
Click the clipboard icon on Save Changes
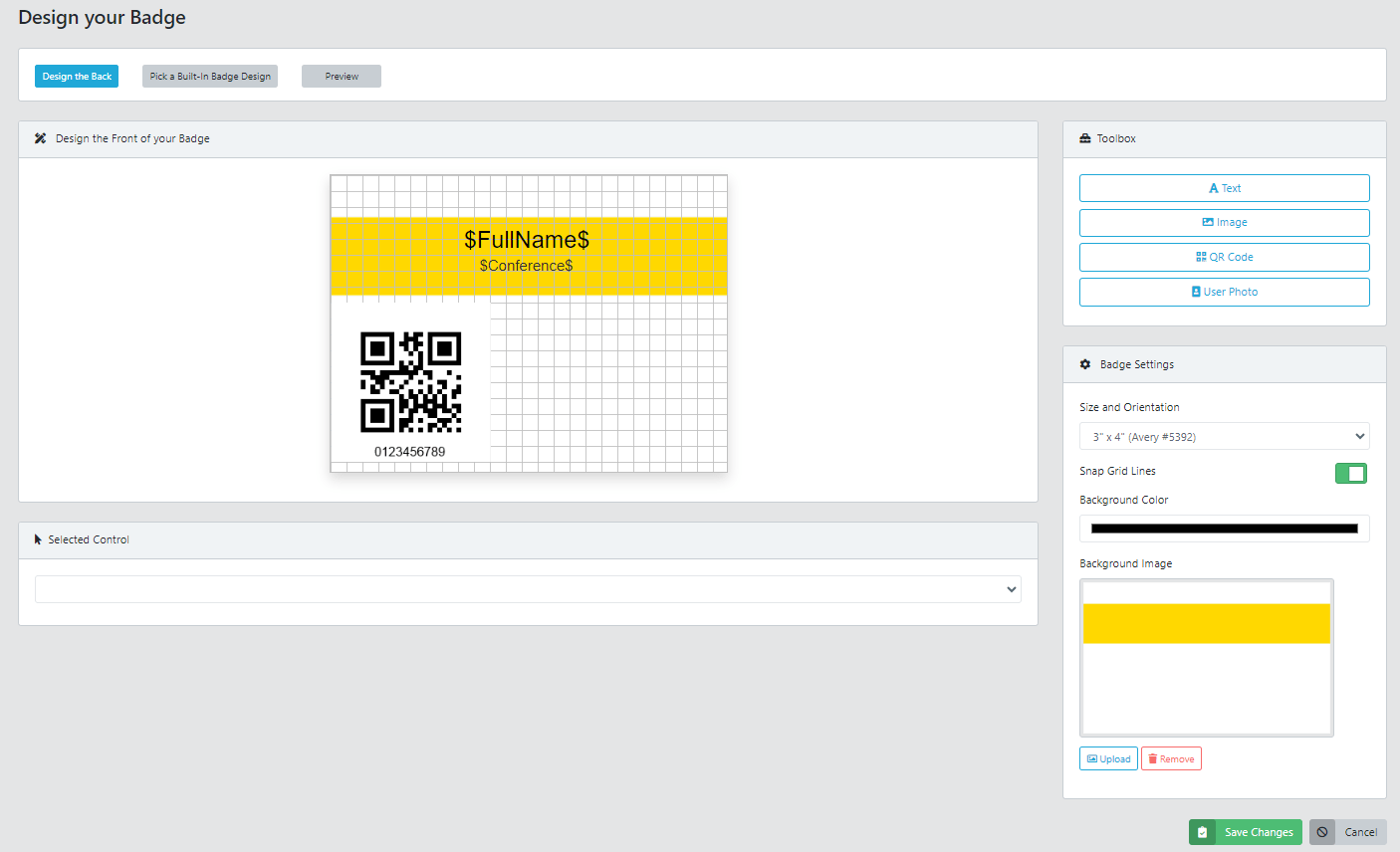[x=1202, y=832]
